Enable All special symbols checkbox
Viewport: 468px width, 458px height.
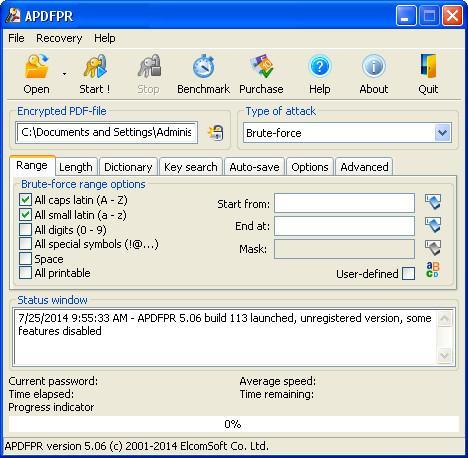[25, 244]
